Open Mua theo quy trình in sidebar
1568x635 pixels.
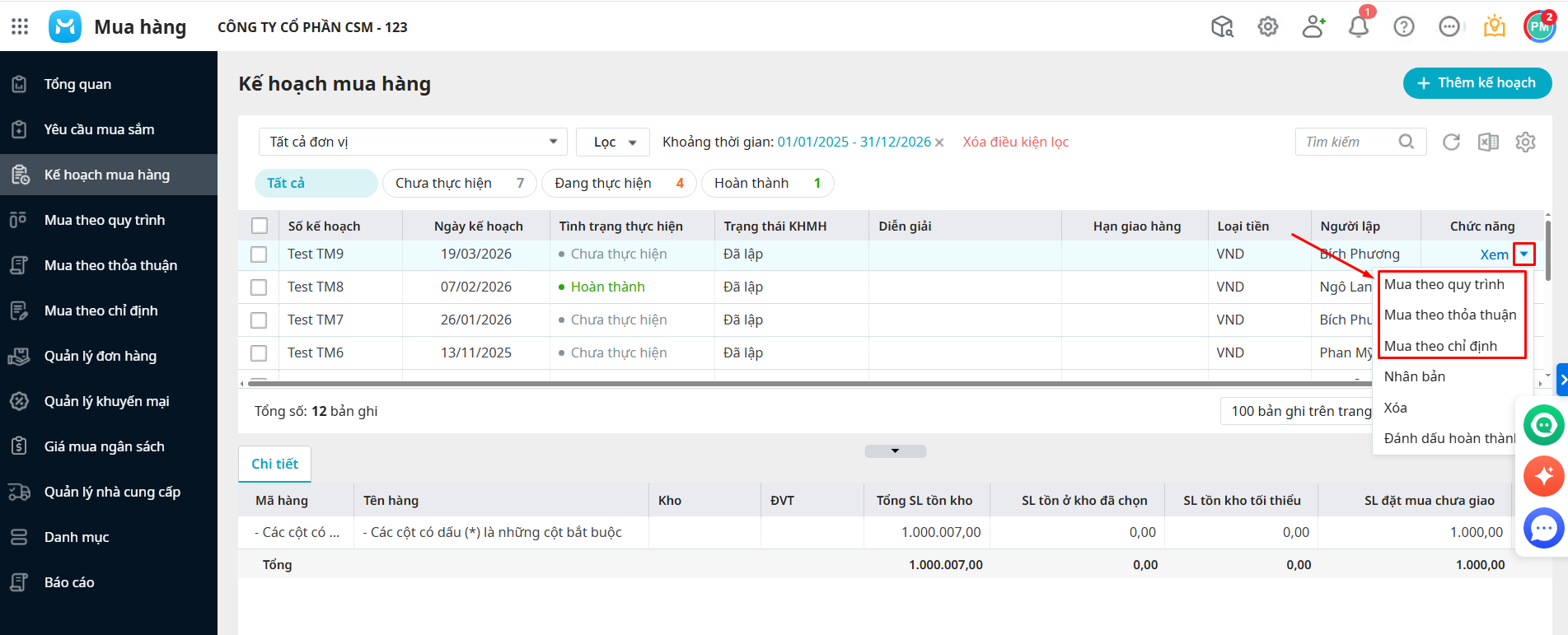(109, 220)
